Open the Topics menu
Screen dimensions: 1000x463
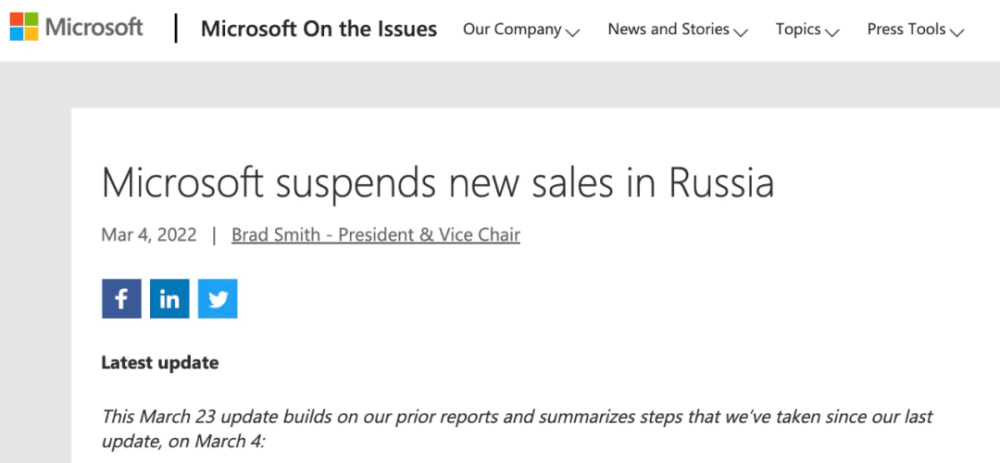[798, 29]
